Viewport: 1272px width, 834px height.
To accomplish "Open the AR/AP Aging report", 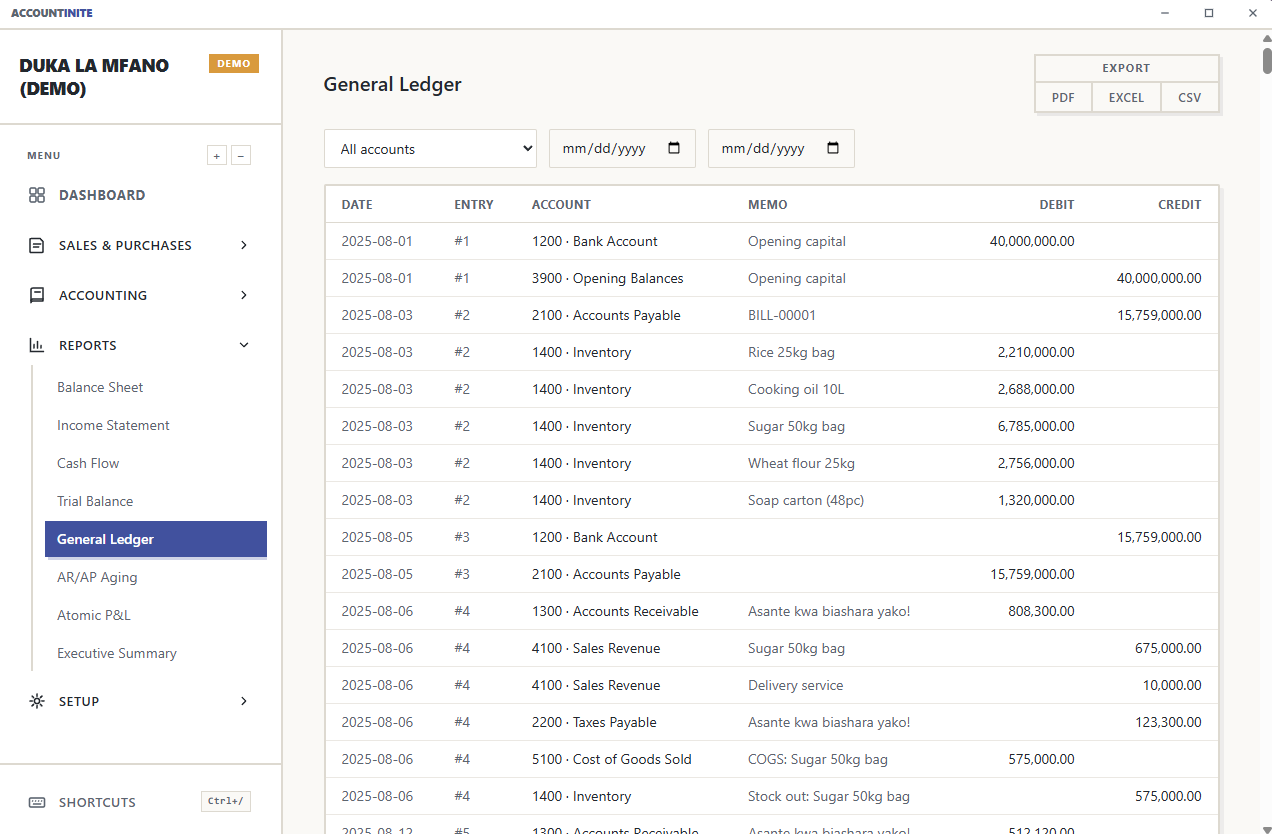I will [x=97, y=577].
